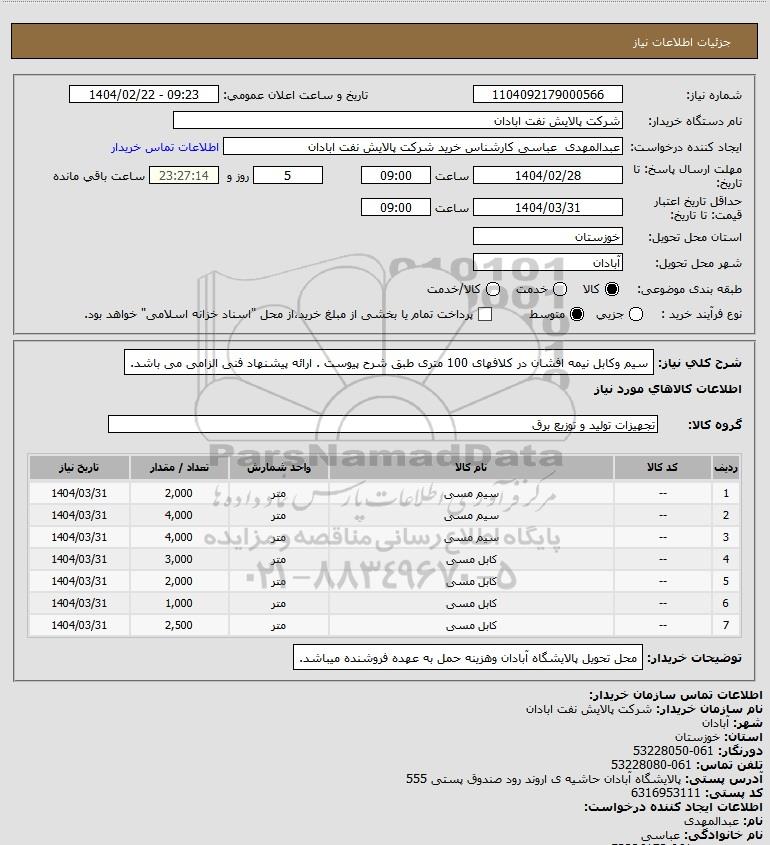Click quantity 2,500 in row 7
The height and width of the screenshot is (845, 770).
point(179,625)
